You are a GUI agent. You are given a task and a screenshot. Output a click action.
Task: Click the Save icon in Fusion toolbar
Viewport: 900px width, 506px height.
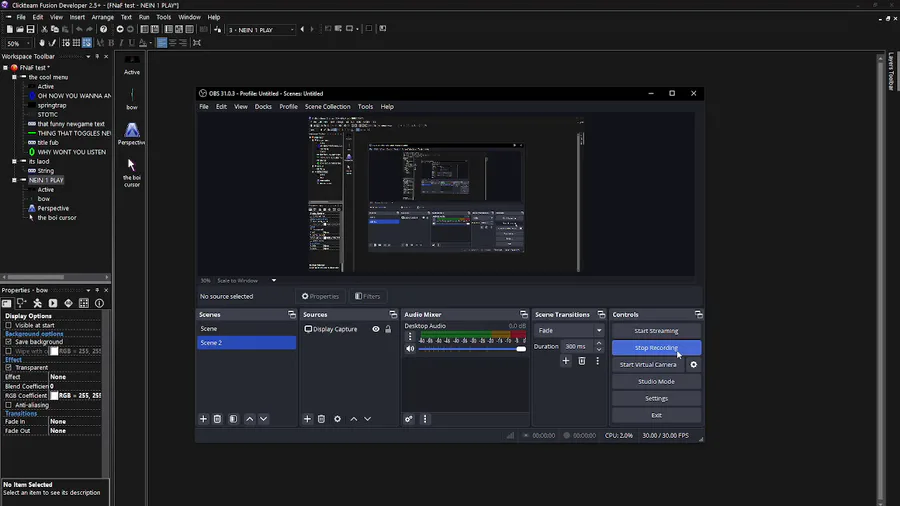pyautogui.click(x=30, y=29)
